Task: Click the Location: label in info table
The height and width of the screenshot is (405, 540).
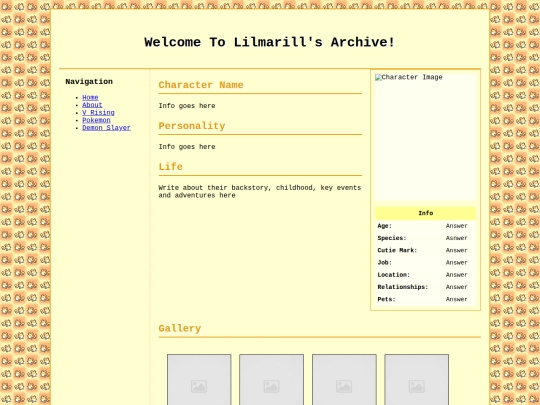Action: (x=394, y=275)
